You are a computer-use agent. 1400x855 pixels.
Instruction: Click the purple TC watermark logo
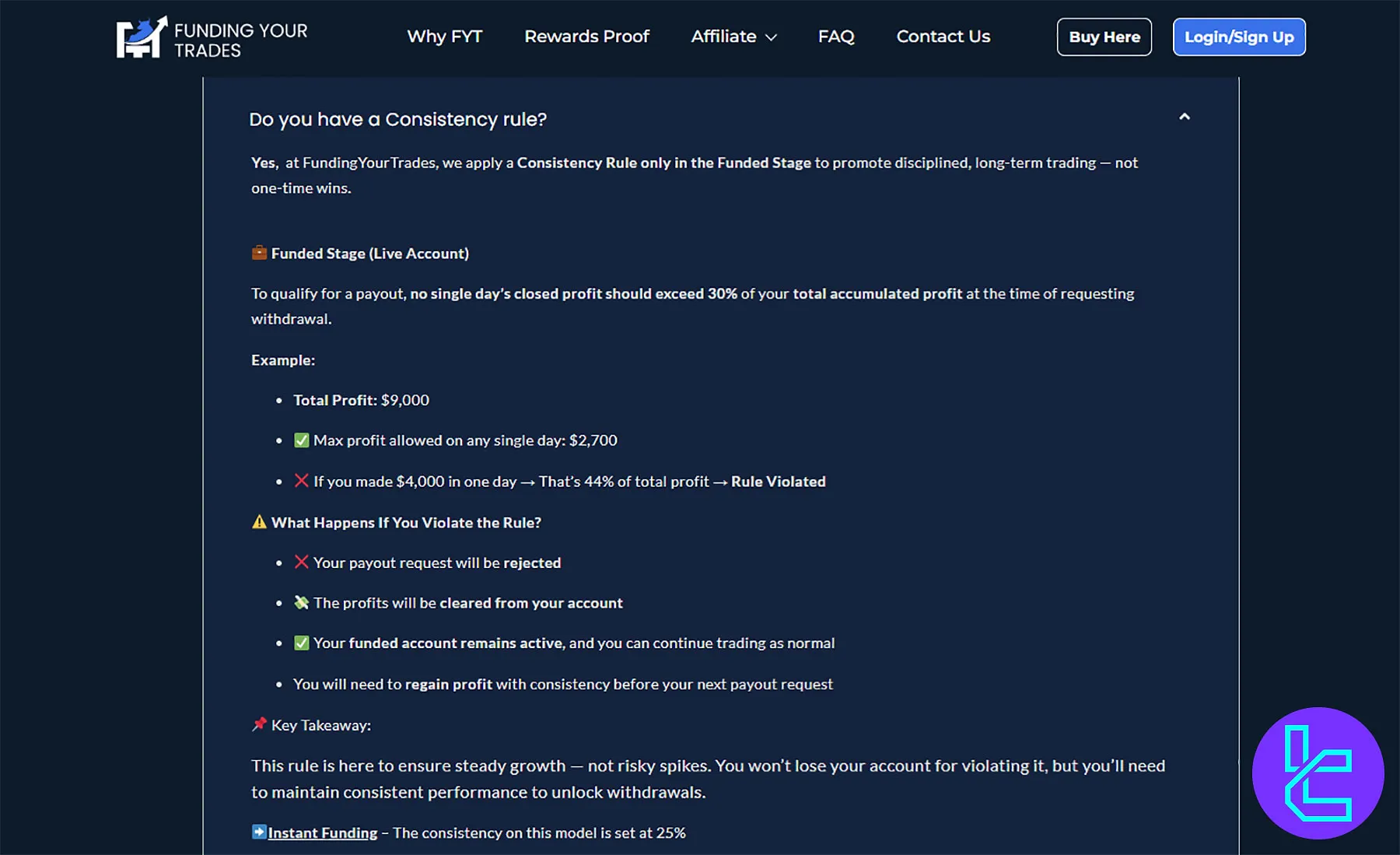(1318, 773)
